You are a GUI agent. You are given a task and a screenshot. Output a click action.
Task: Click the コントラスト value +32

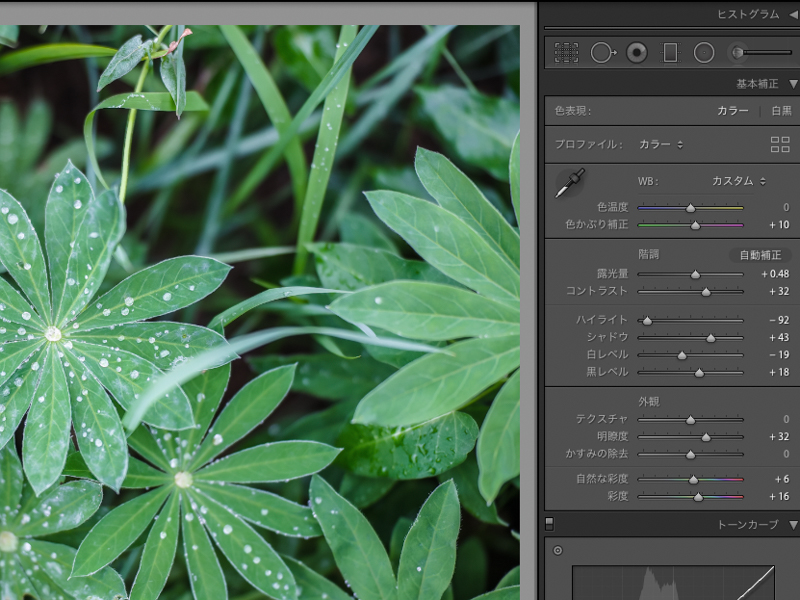[x=779, y=291]
